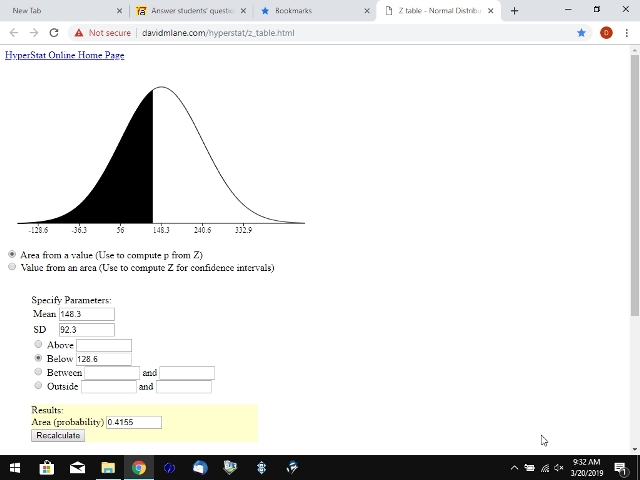Click the second Outside input field
Image resolution: width=640 pixels, height=480 pixels.
184,387
